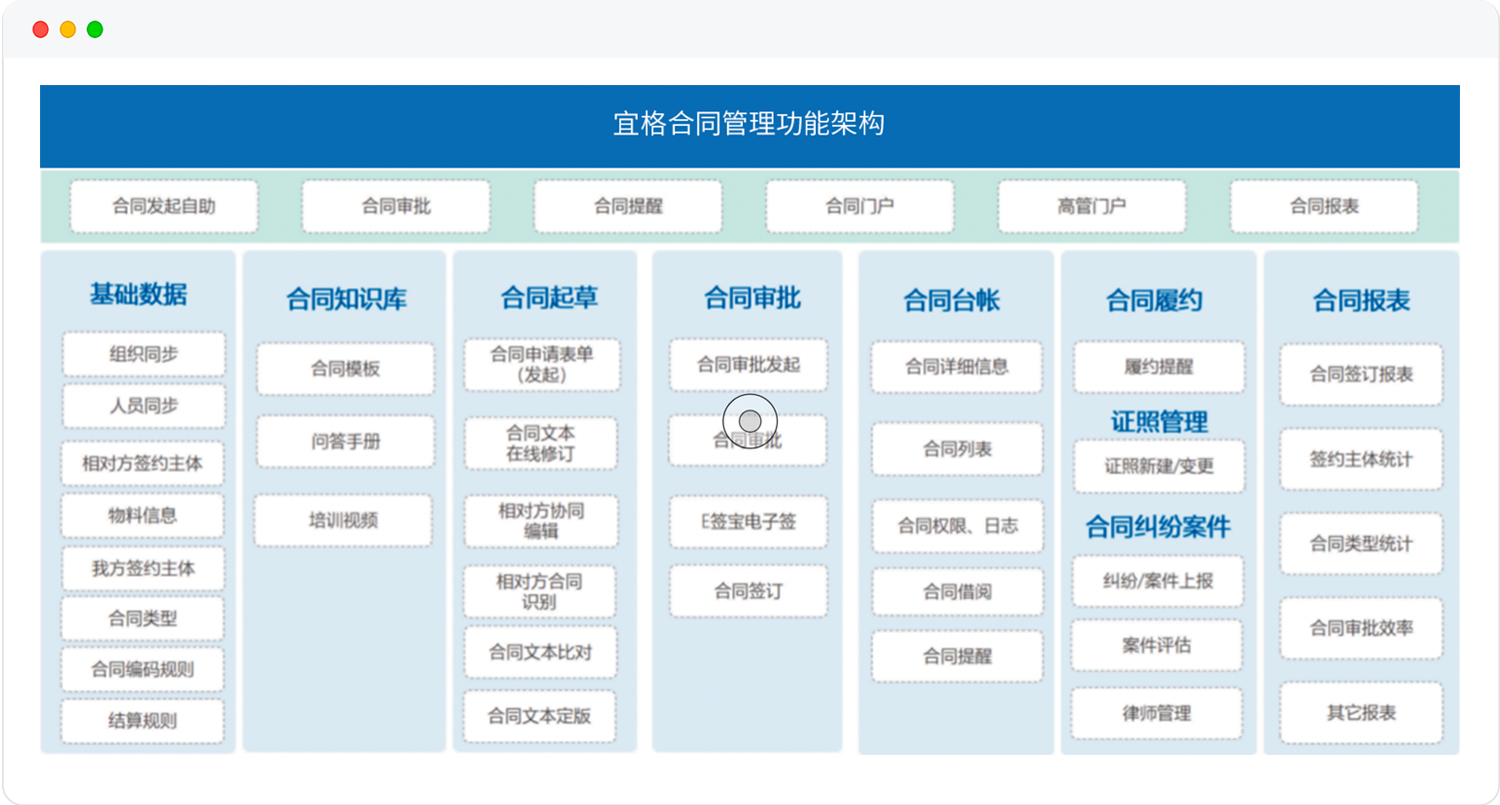The image size is (1500, 805).
Task: Open the 合同发起自助 box
Action: coord(164,207)
